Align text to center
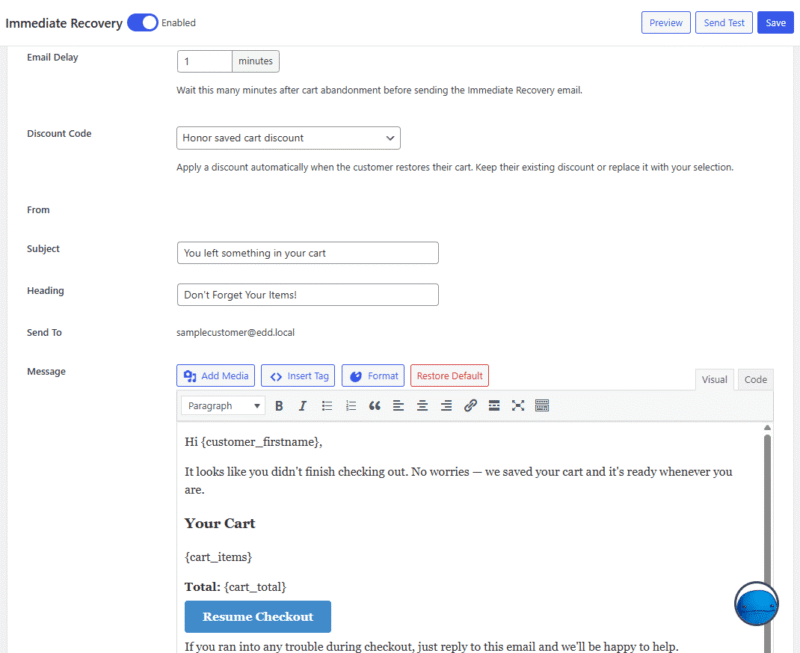 [x=422, y=406]
